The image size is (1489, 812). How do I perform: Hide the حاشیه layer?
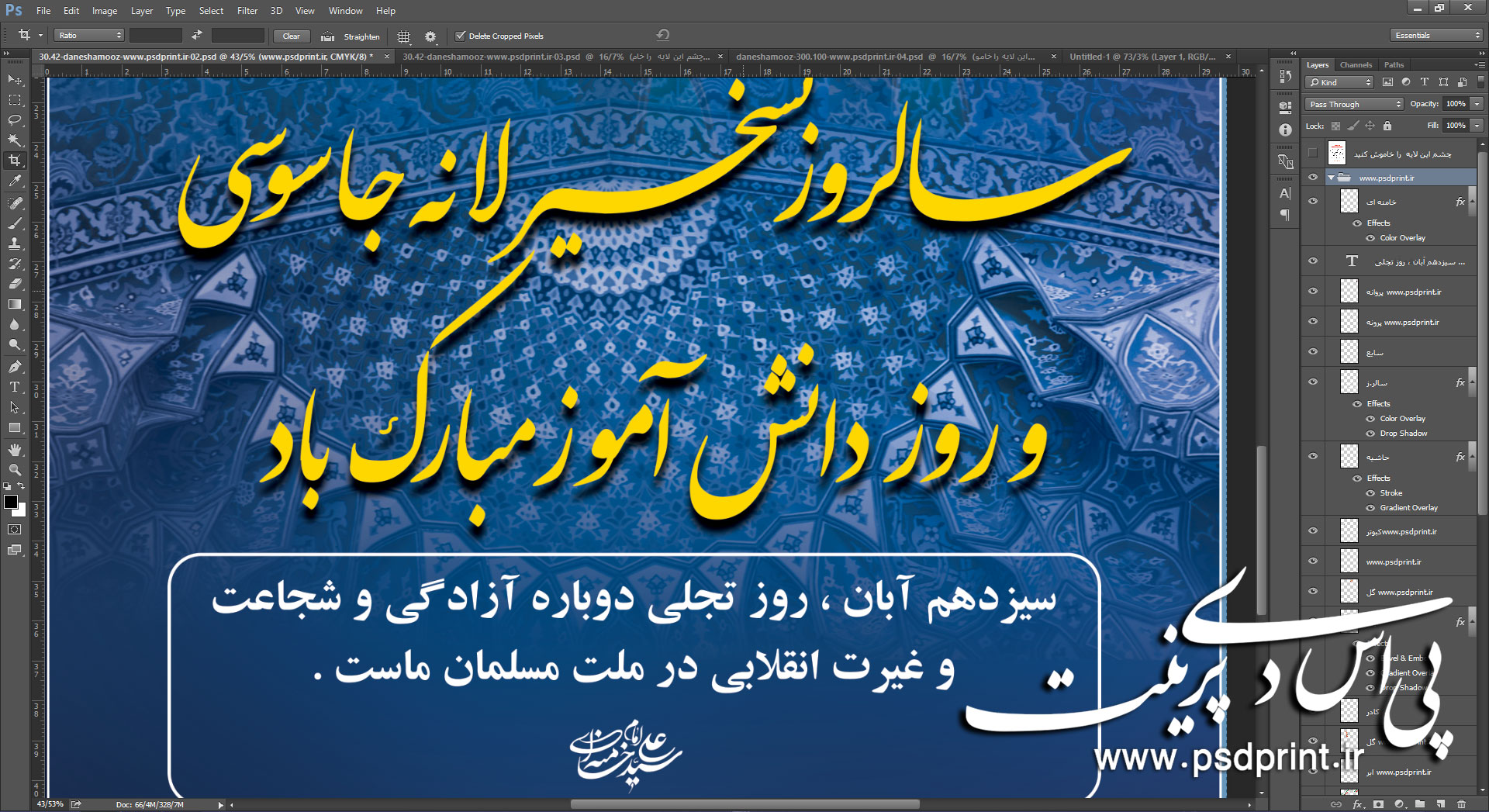click(1313, 457)
